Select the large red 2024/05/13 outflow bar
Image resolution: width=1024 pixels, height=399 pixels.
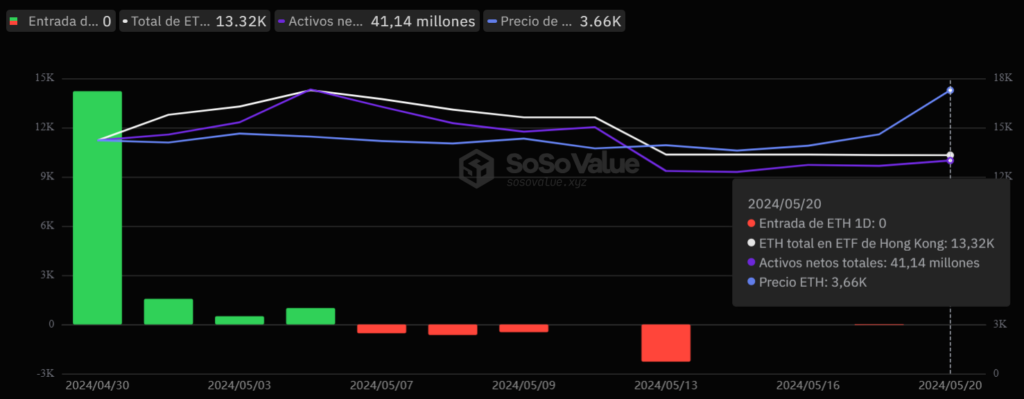tap(665, 343)
